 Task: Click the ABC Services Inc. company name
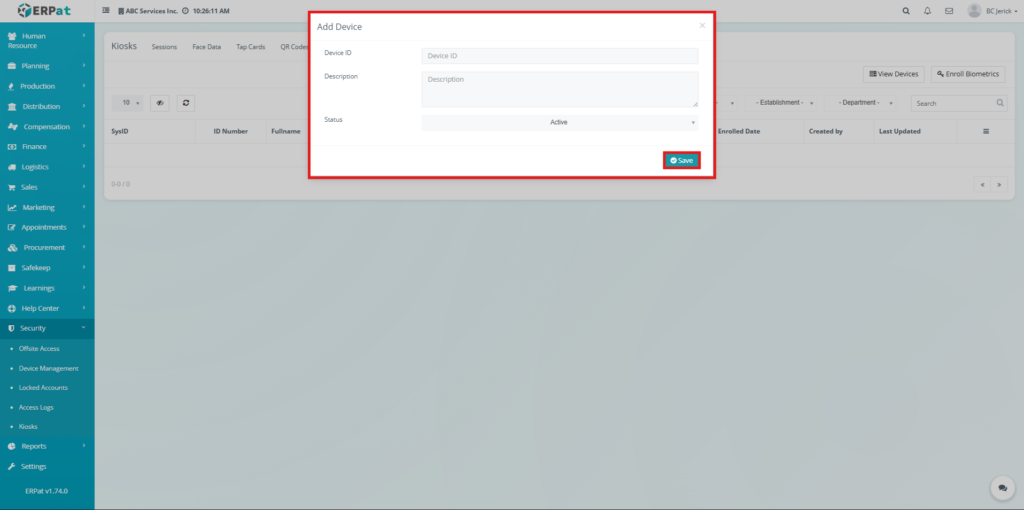(152, 11)
